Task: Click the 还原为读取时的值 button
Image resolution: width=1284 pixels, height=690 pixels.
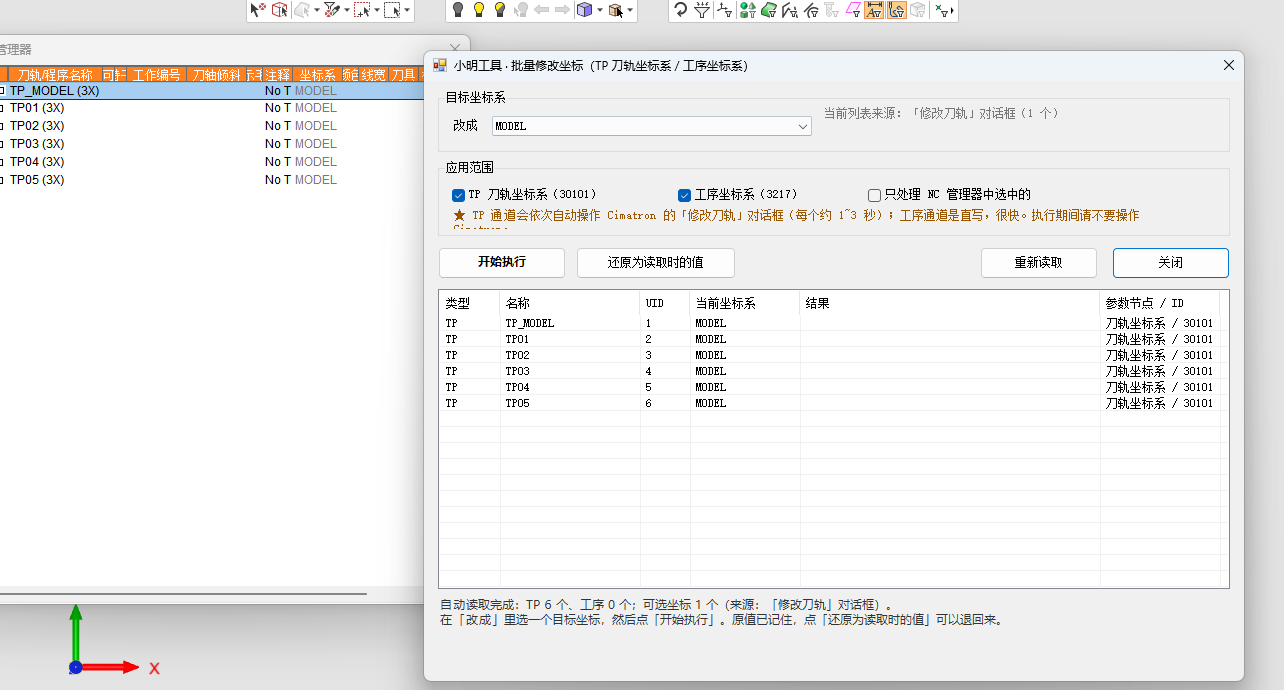Action: pos(656,263)
